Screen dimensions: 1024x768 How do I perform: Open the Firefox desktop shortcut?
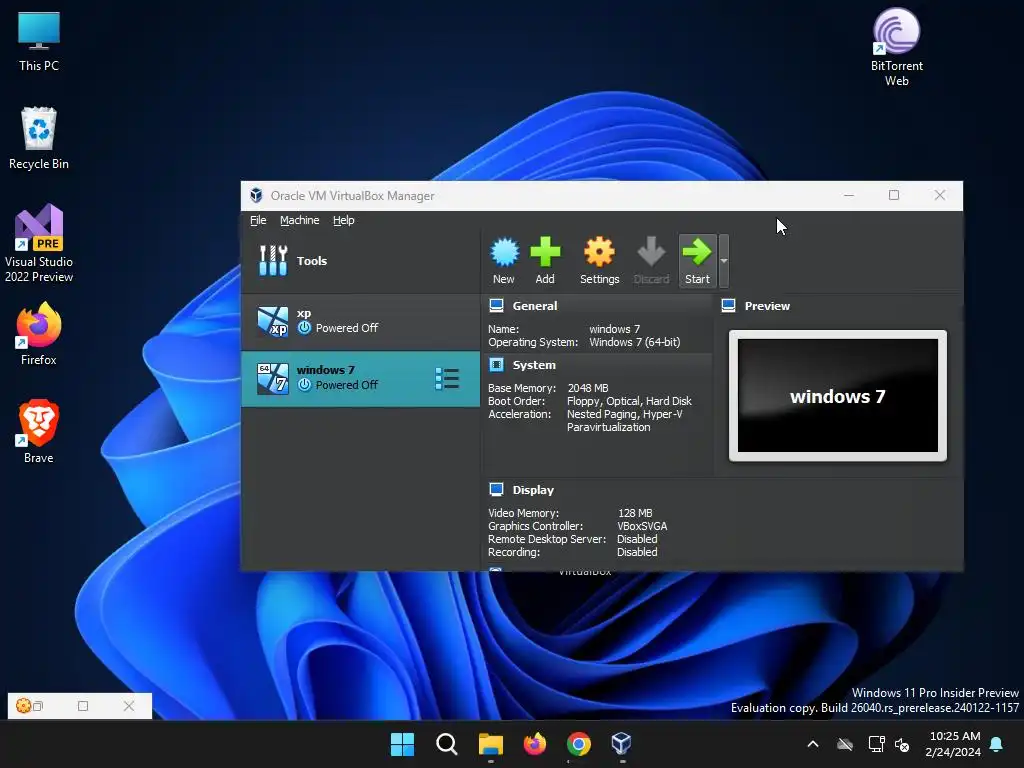39,334
